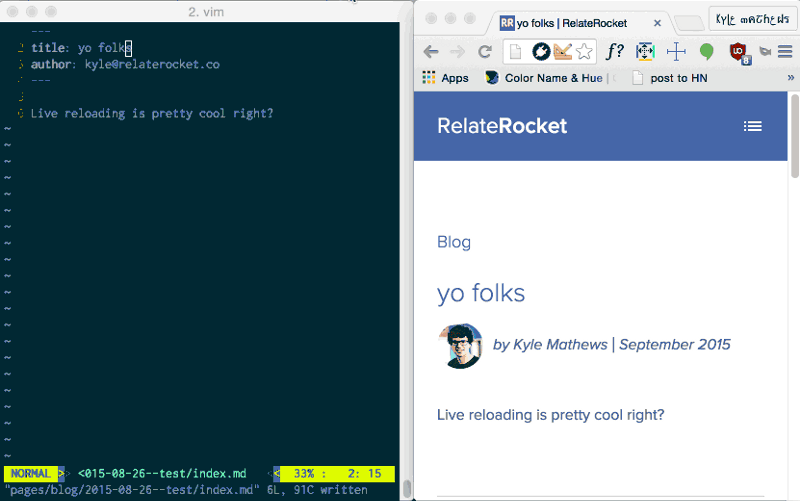The width and height of the screenshot is (800, 501).
Task: Click the author line kyle@relaterocket.co in vim
Action: click(126, 64)
